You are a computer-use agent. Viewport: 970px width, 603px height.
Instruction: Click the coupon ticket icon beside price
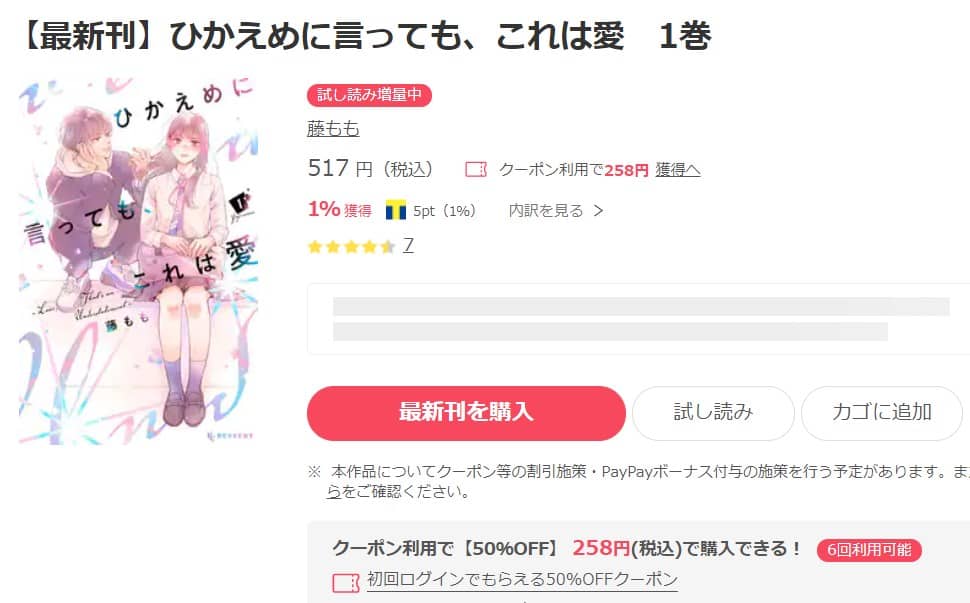click(476, 169)
